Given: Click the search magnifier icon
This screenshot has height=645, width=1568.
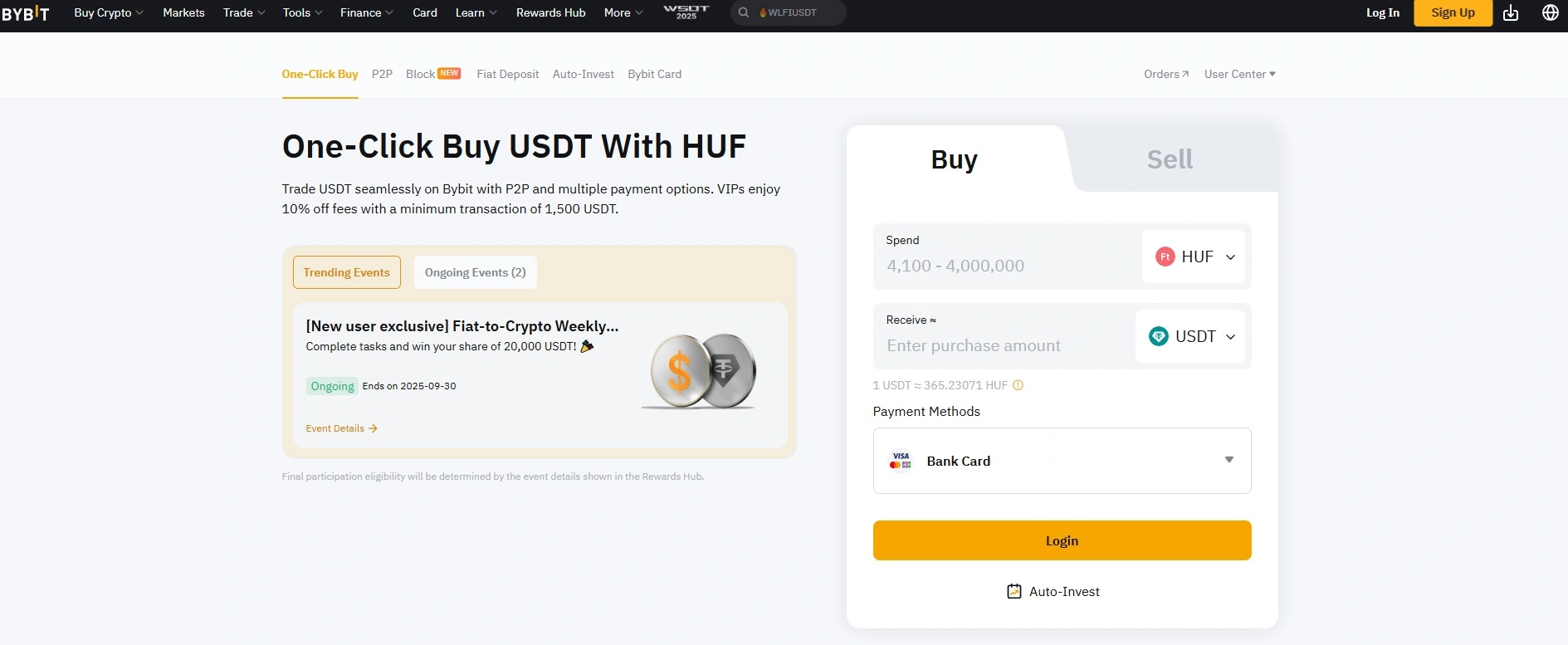Looking at the screenshot, I should [744, 12].
